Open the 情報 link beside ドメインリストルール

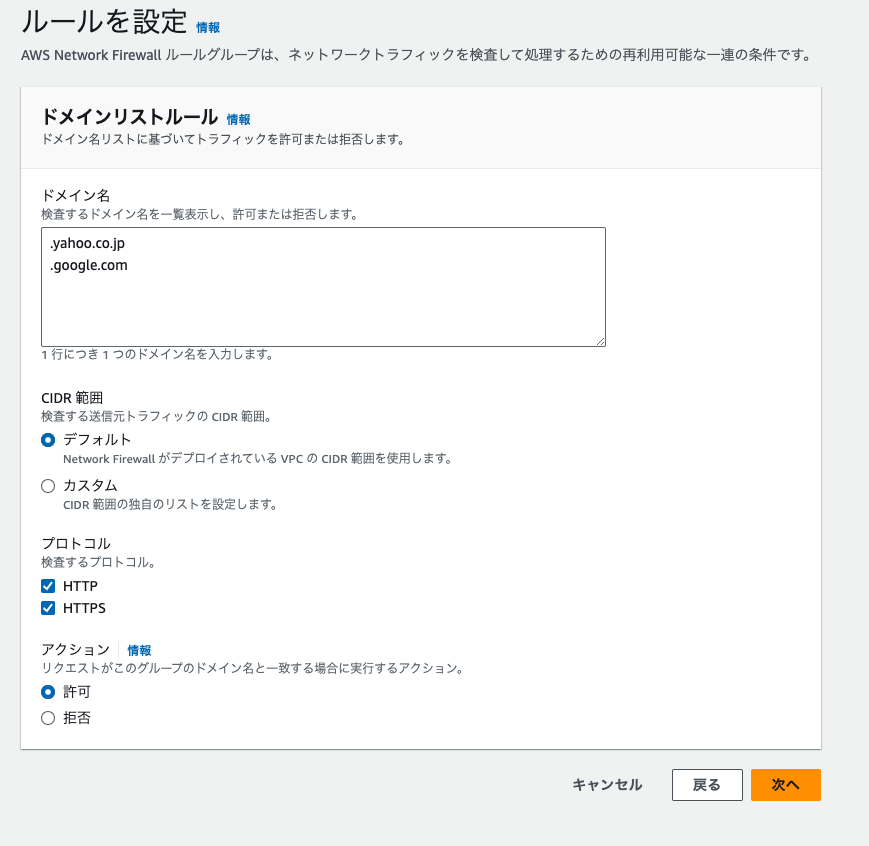coord(238,119)
